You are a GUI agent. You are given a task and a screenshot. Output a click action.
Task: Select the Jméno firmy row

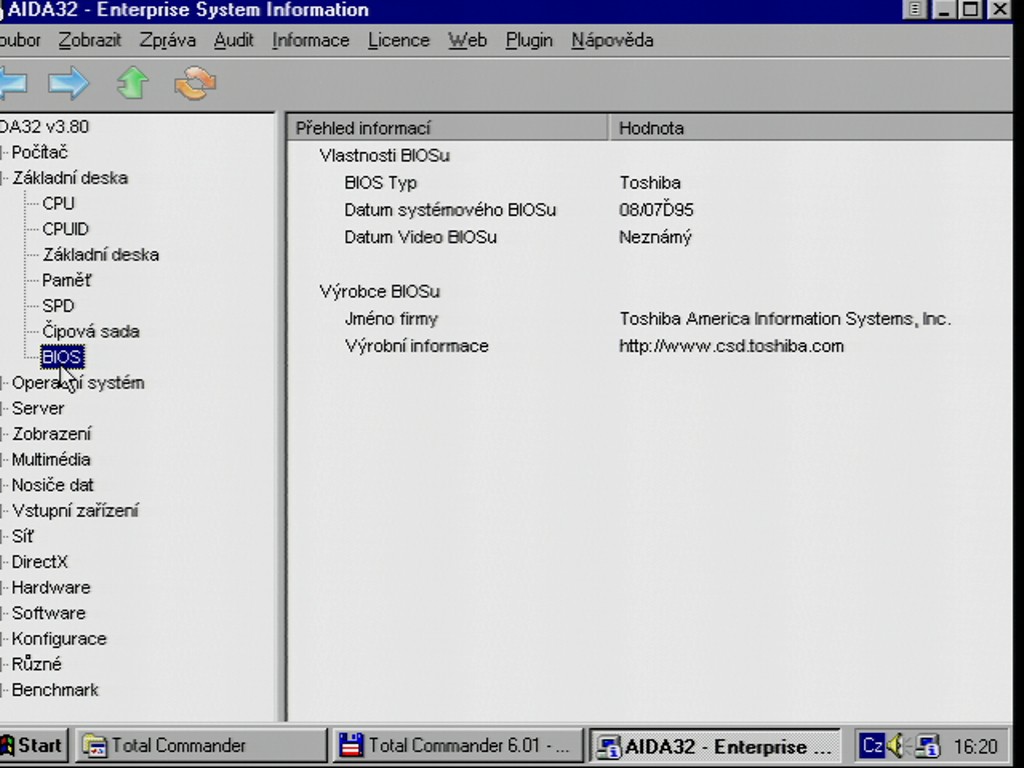[650, 319]
